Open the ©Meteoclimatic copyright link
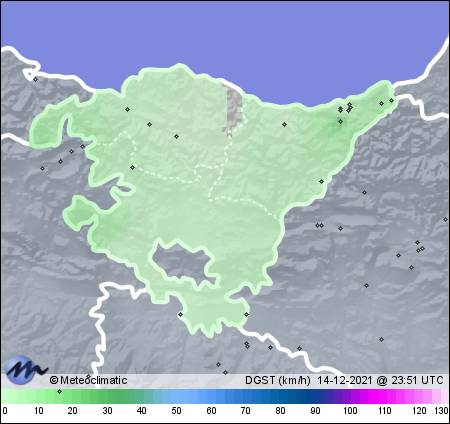Viewport: 450px width, 424px height. point(88,380)
